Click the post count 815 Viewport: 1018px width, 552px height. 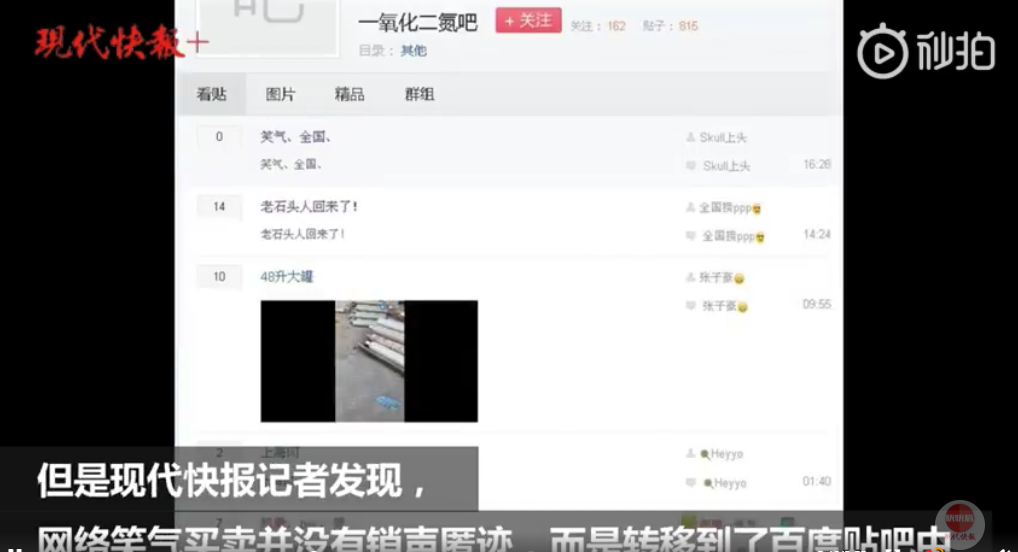[x=688, y=26]
